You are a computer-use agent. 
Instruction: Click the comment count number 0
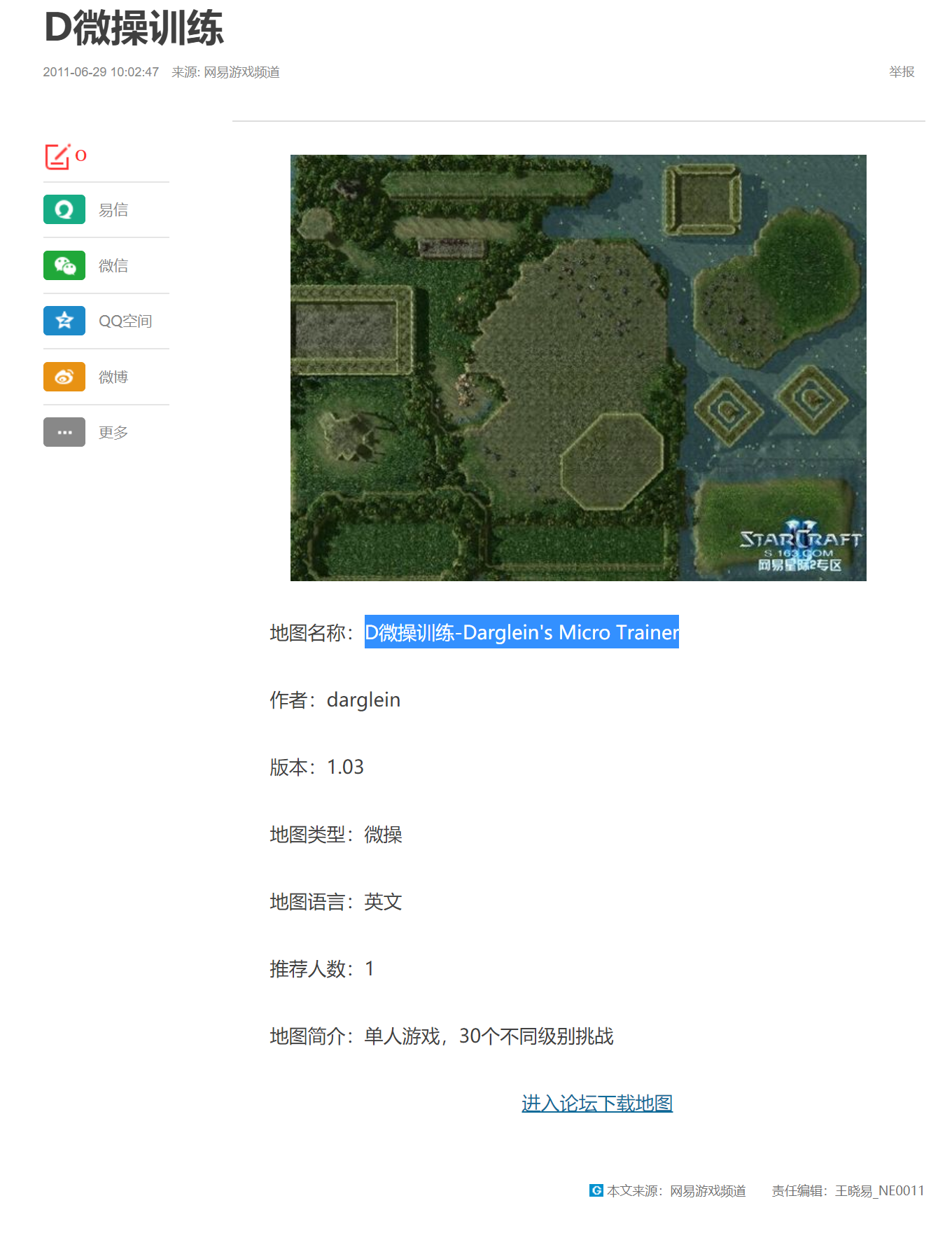tap(81, 155)
